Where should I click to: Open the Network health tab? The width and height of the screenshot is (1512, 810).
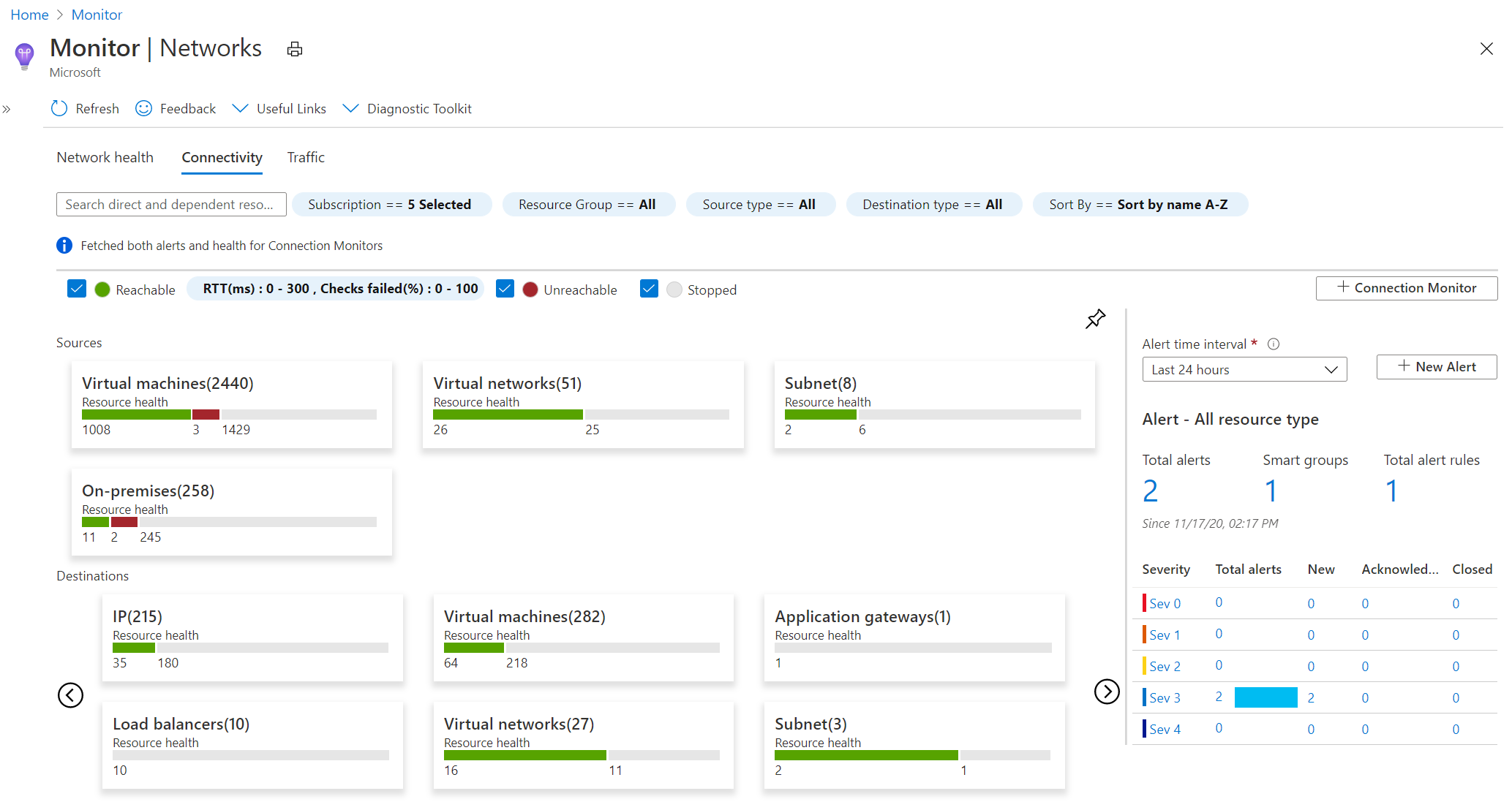pyautogui.click(x=105, y=157)
